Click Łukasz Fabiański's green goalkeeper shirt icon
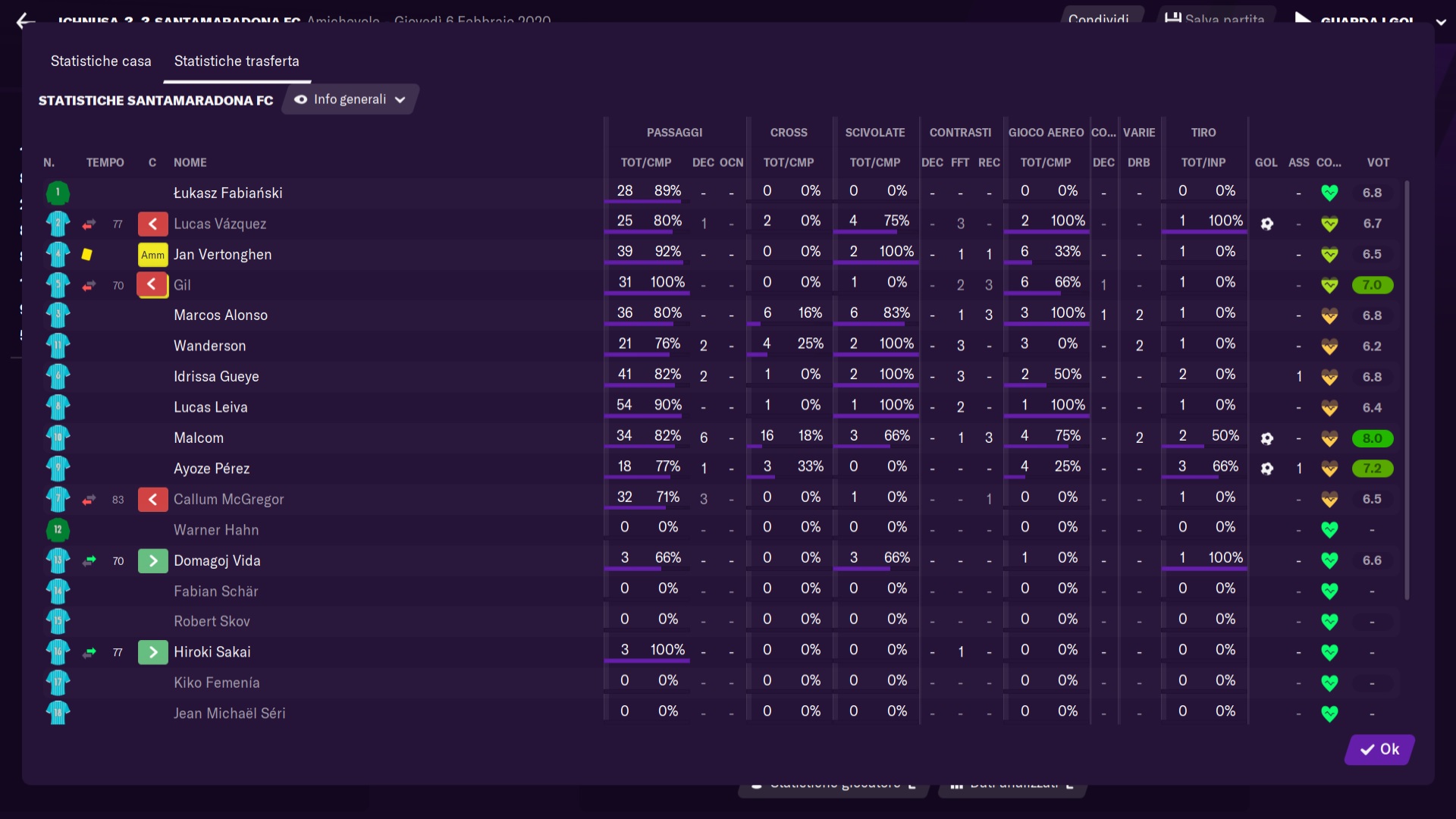 (x=58, y=193)
